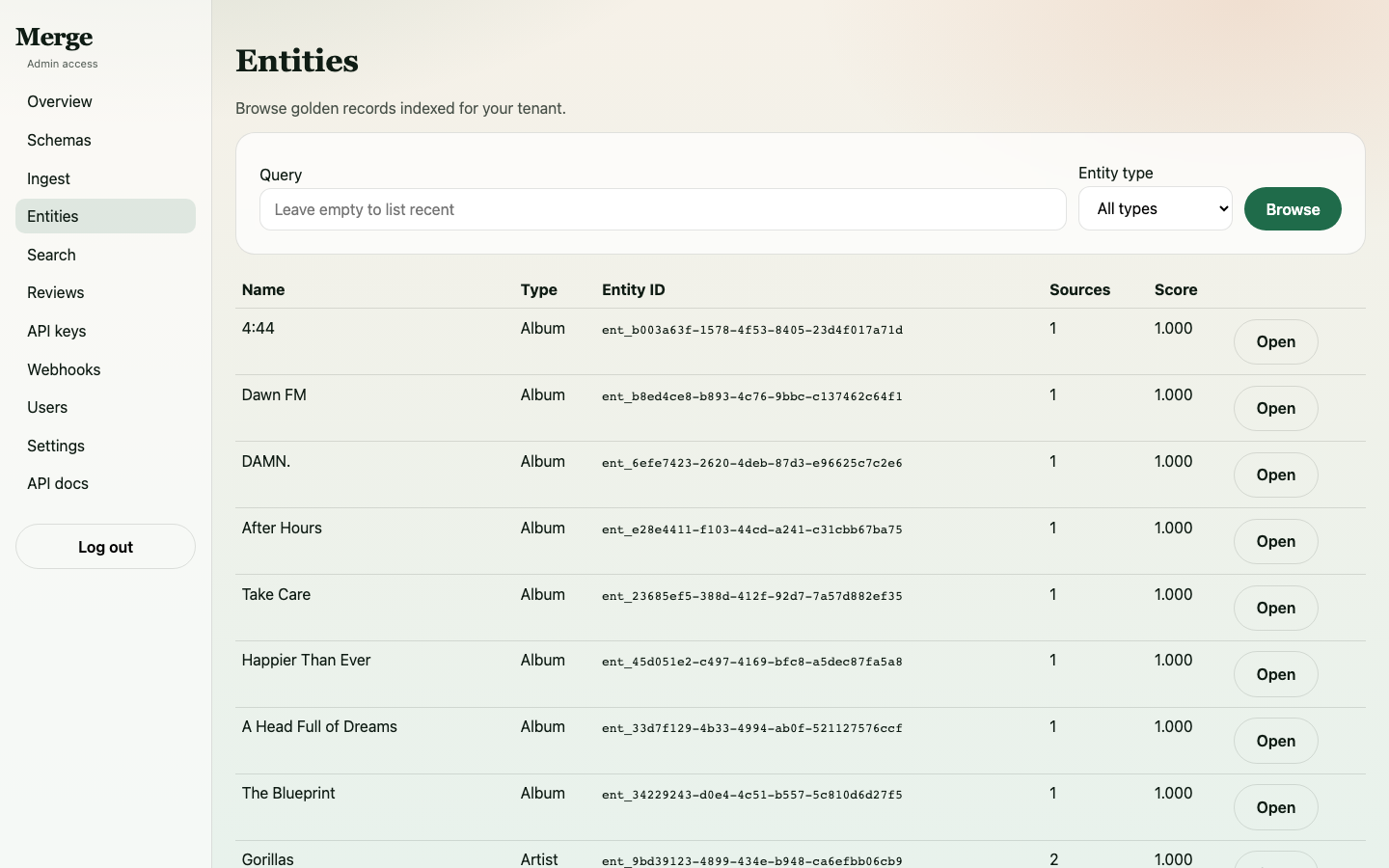
Task: Click entity ID ent_e28e4411-f103-44cd-a241-c31cbb67ba75
Action: (x=752, y=529)
